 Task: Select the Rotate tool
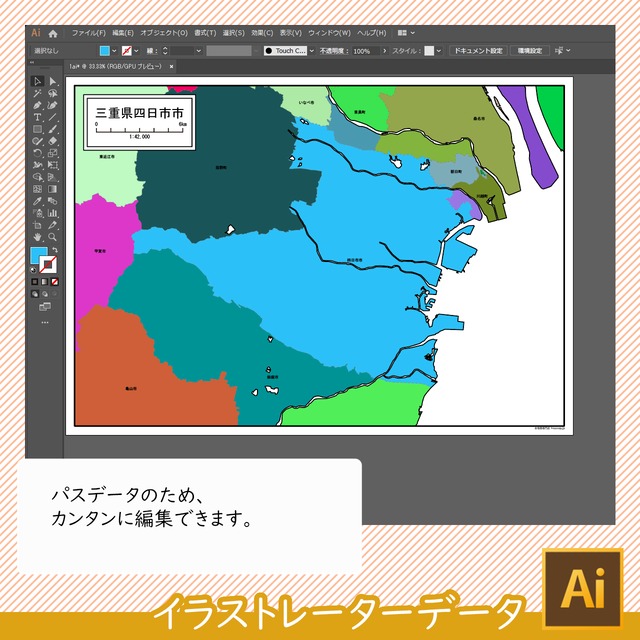tap(37, 153)
